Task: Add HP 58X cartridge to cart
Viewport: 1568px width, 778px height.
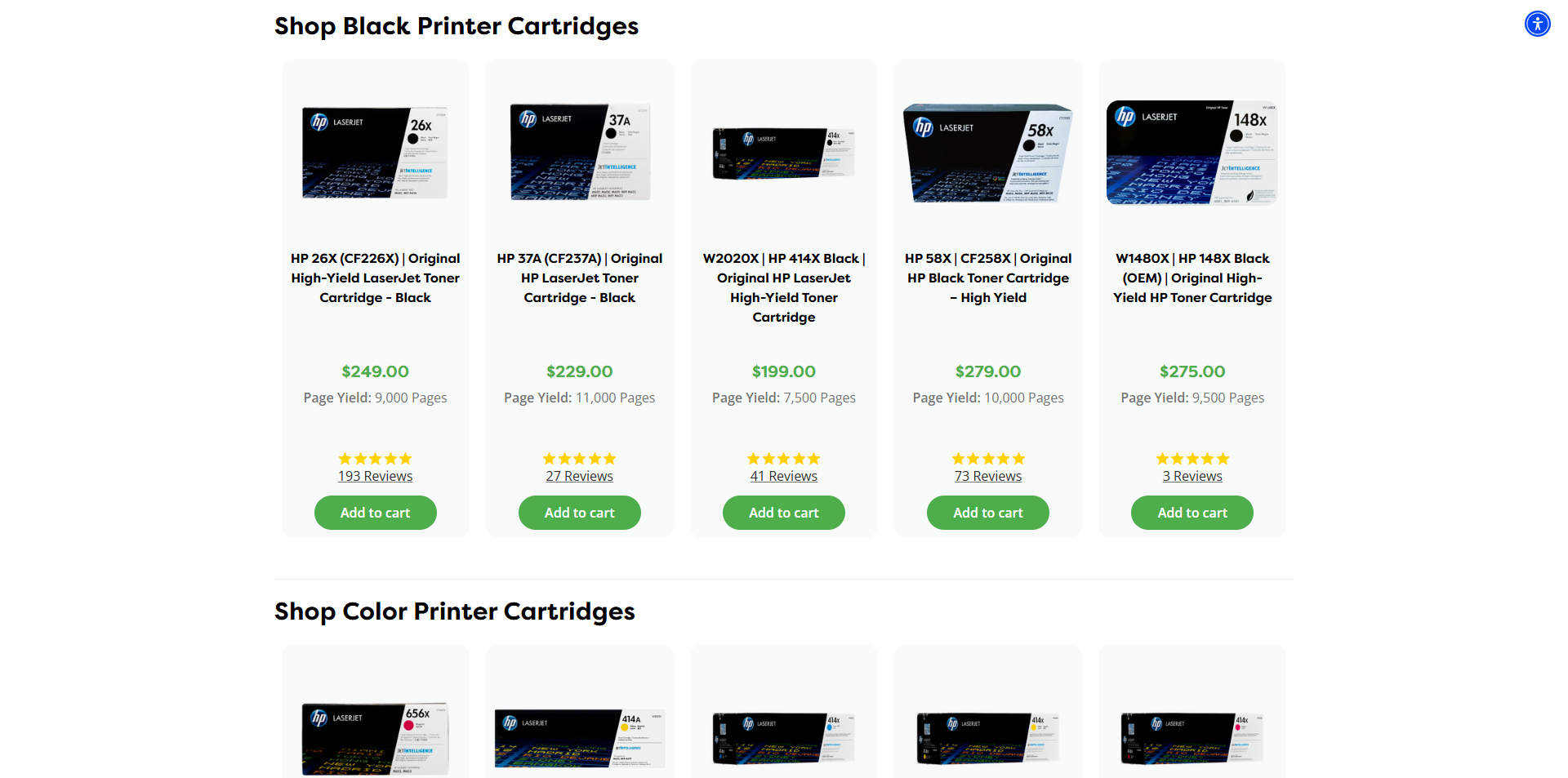Action: tap(988, 513)
